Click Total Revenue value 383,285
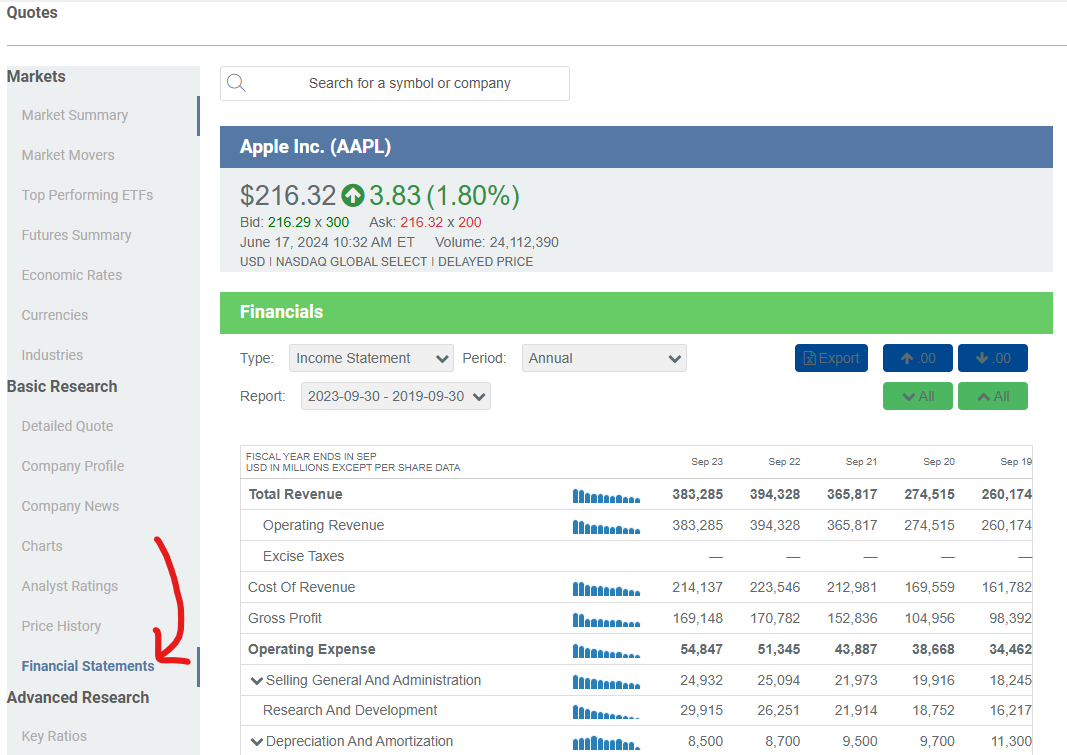Viewport: 1067px width, 755px height. click(697, 494)
